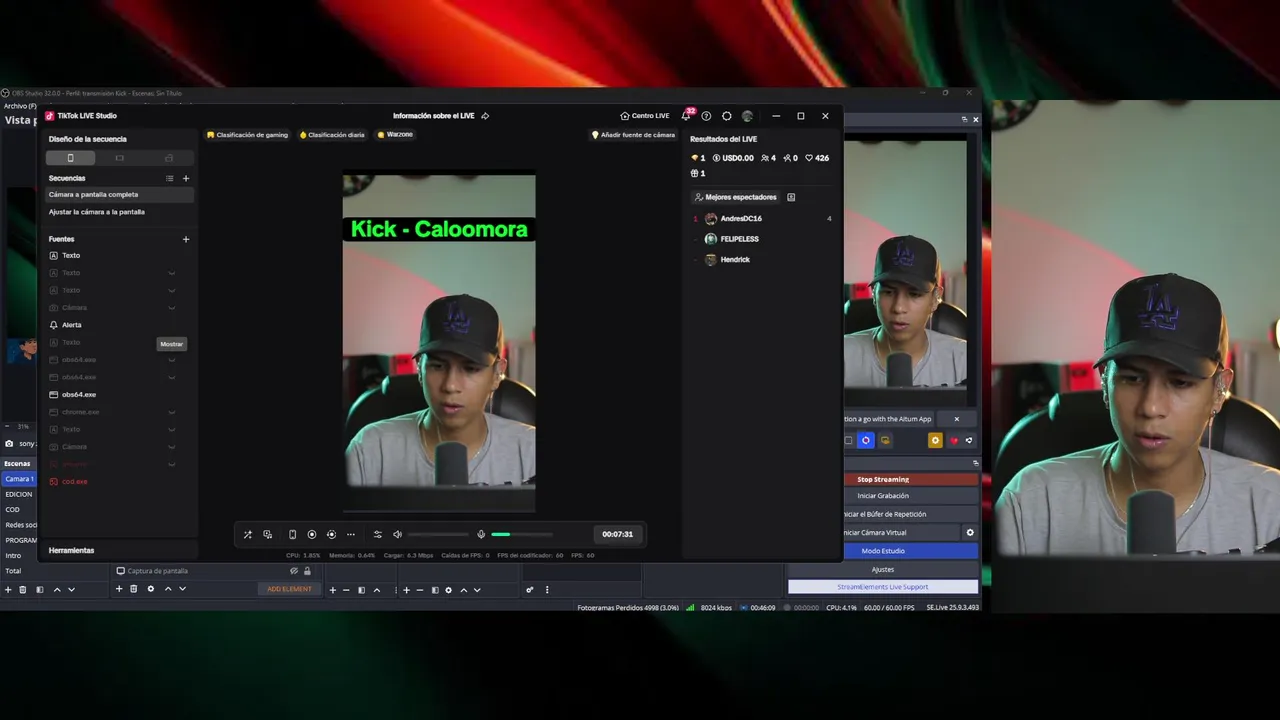Screen dimensions: 1280x720
Task: Click the target capture icon in control bar
Action: pyautogui.click(x=331, y=534)
